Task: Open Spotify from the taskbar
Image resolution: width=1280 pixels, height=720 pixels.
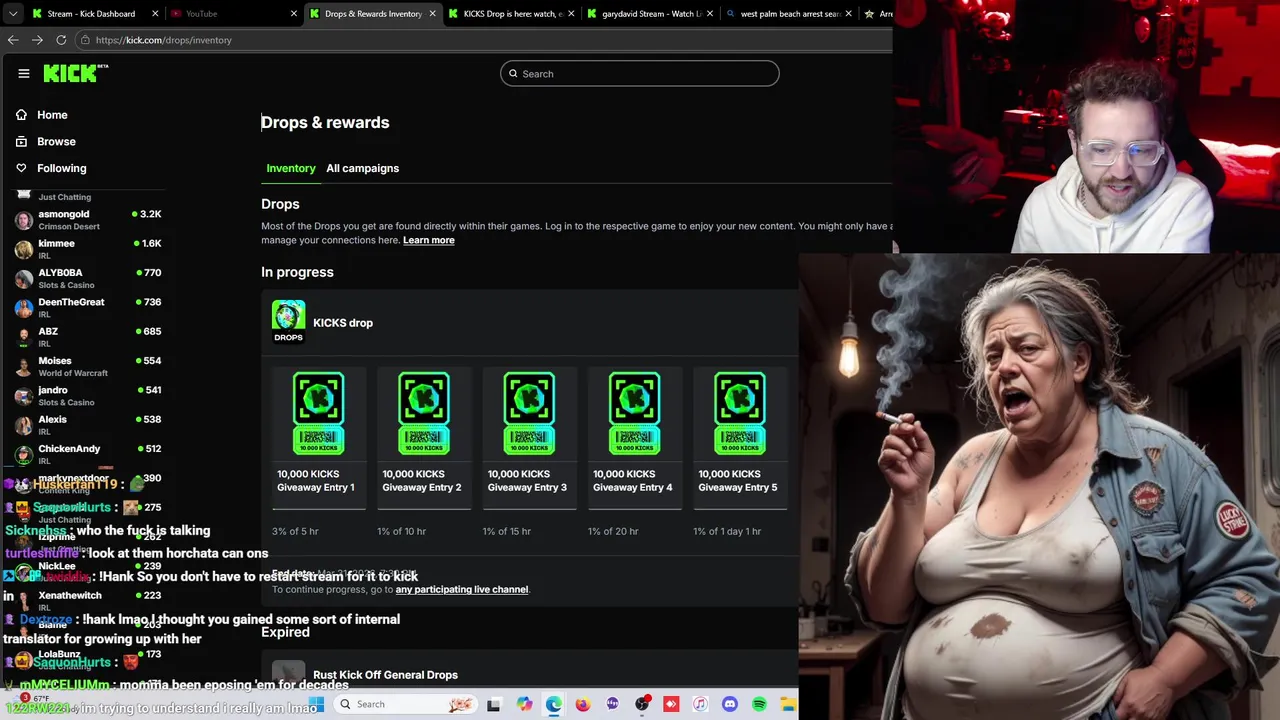Action: [x=759, y=705]
